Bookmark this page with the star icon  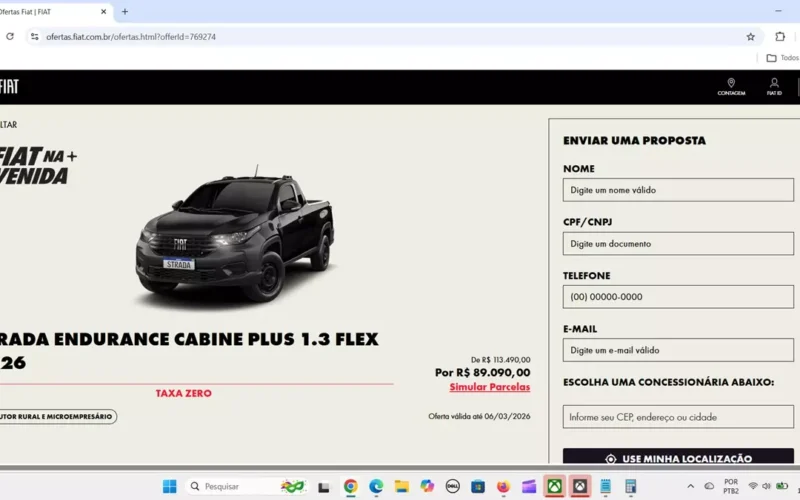coord(751,37)
